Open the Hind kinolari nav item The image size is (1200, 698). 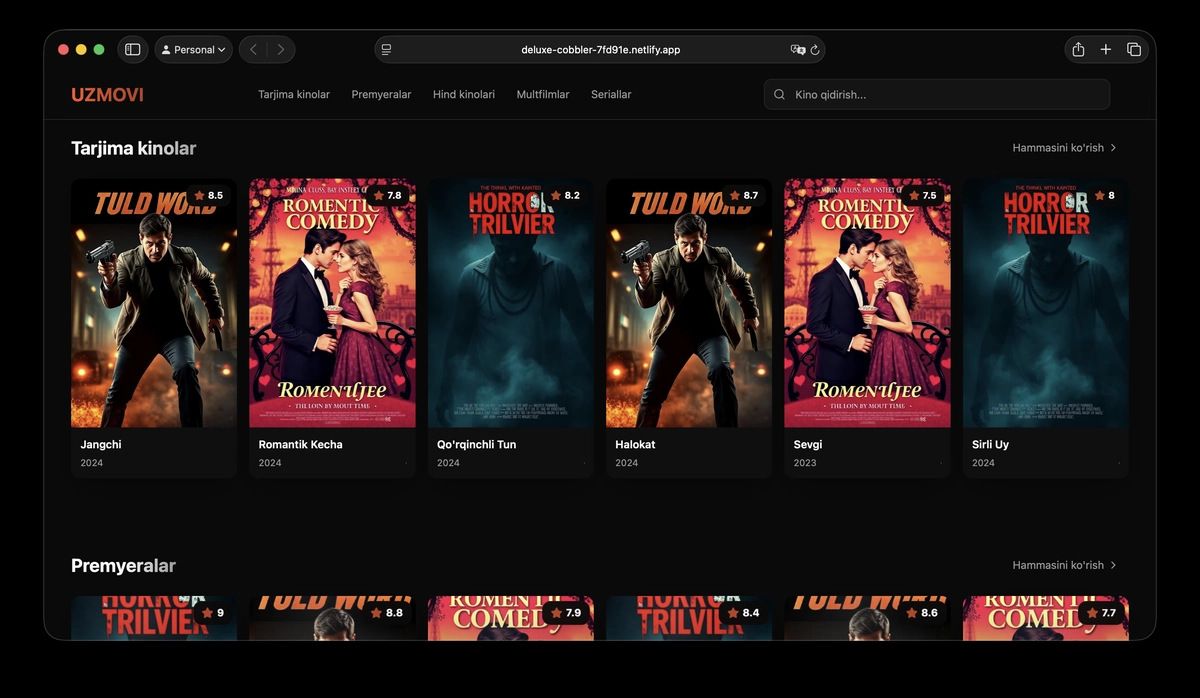pos(464,94)
